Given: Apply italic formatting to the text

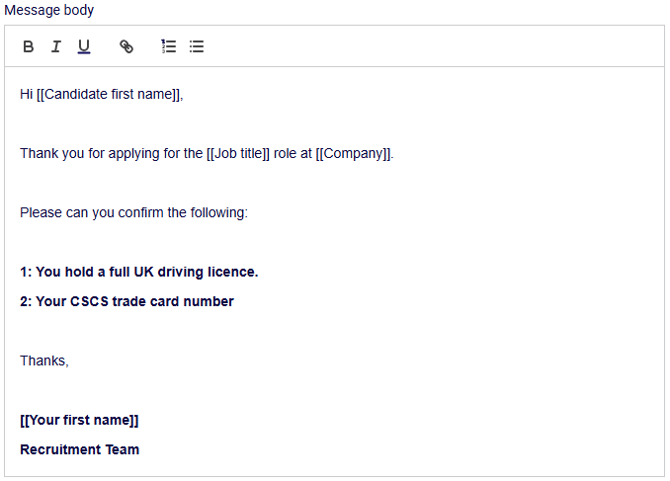Looking at the screenshot, I should (x=56, y=47).
